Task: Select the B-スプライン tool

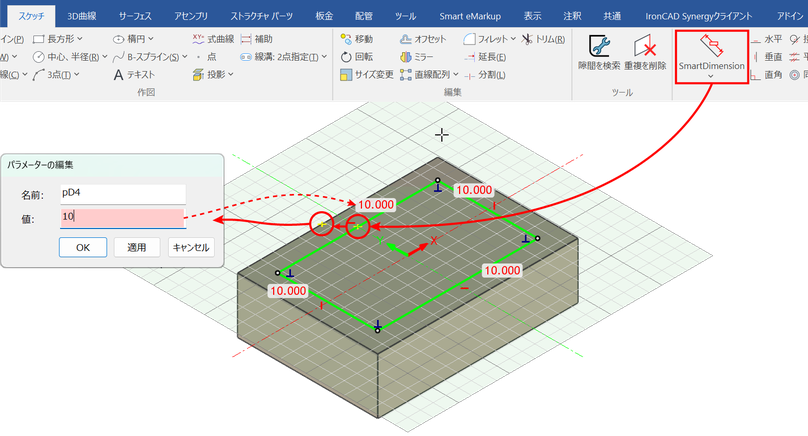Action: (146, 57)
